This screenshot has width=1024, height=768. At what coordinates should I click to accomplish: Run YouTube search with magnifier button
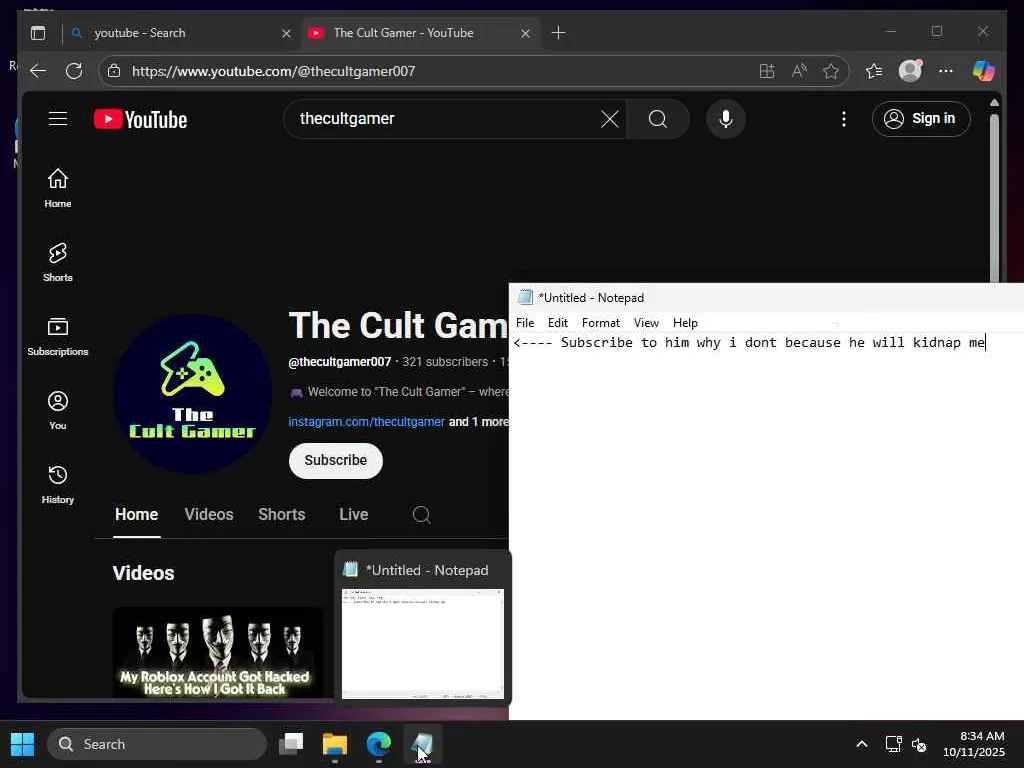tap(658, 119)
